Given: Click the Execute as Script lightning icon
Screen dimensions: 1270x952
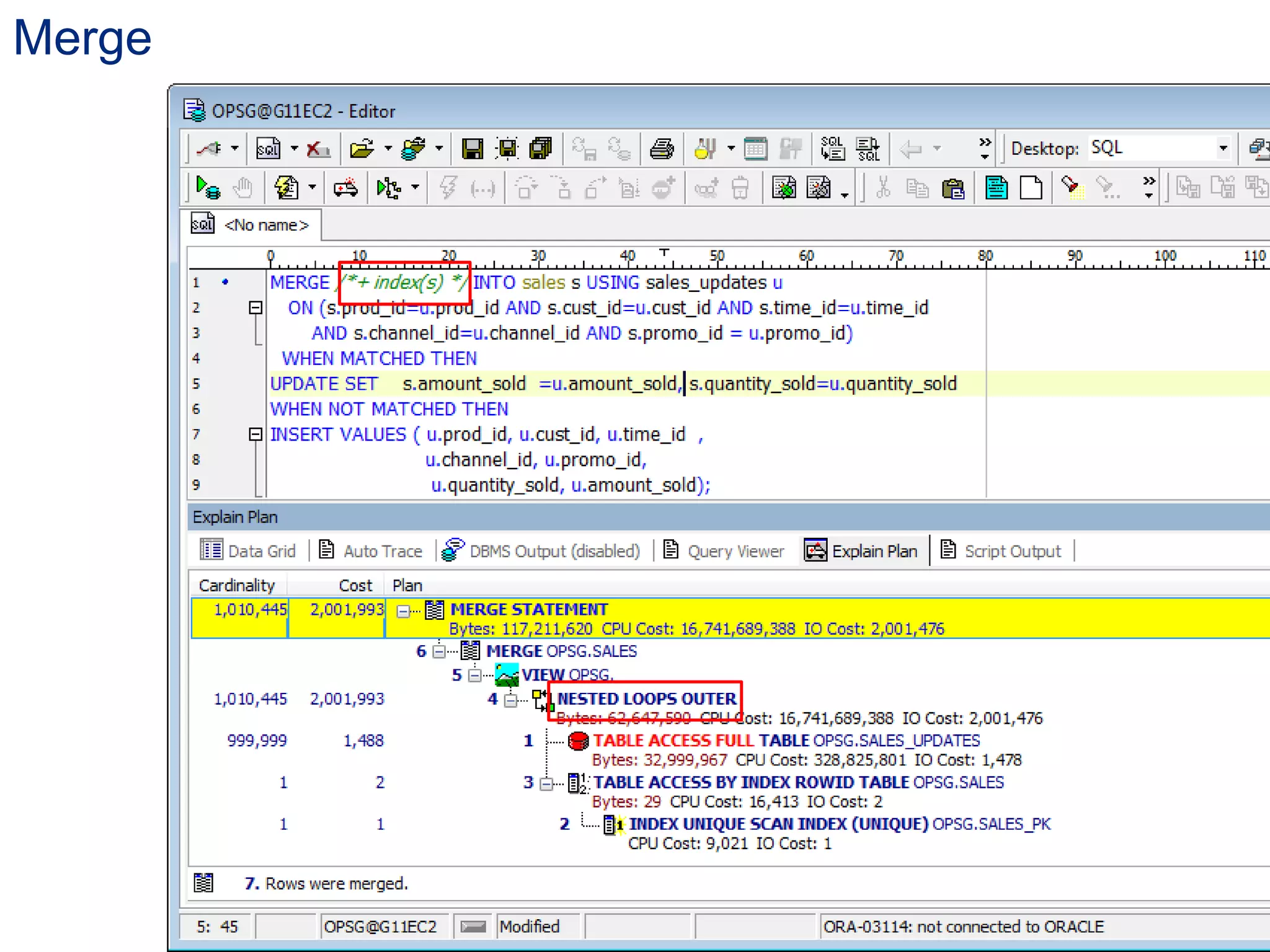Looking at the screenshot, I should coord(287,188).
